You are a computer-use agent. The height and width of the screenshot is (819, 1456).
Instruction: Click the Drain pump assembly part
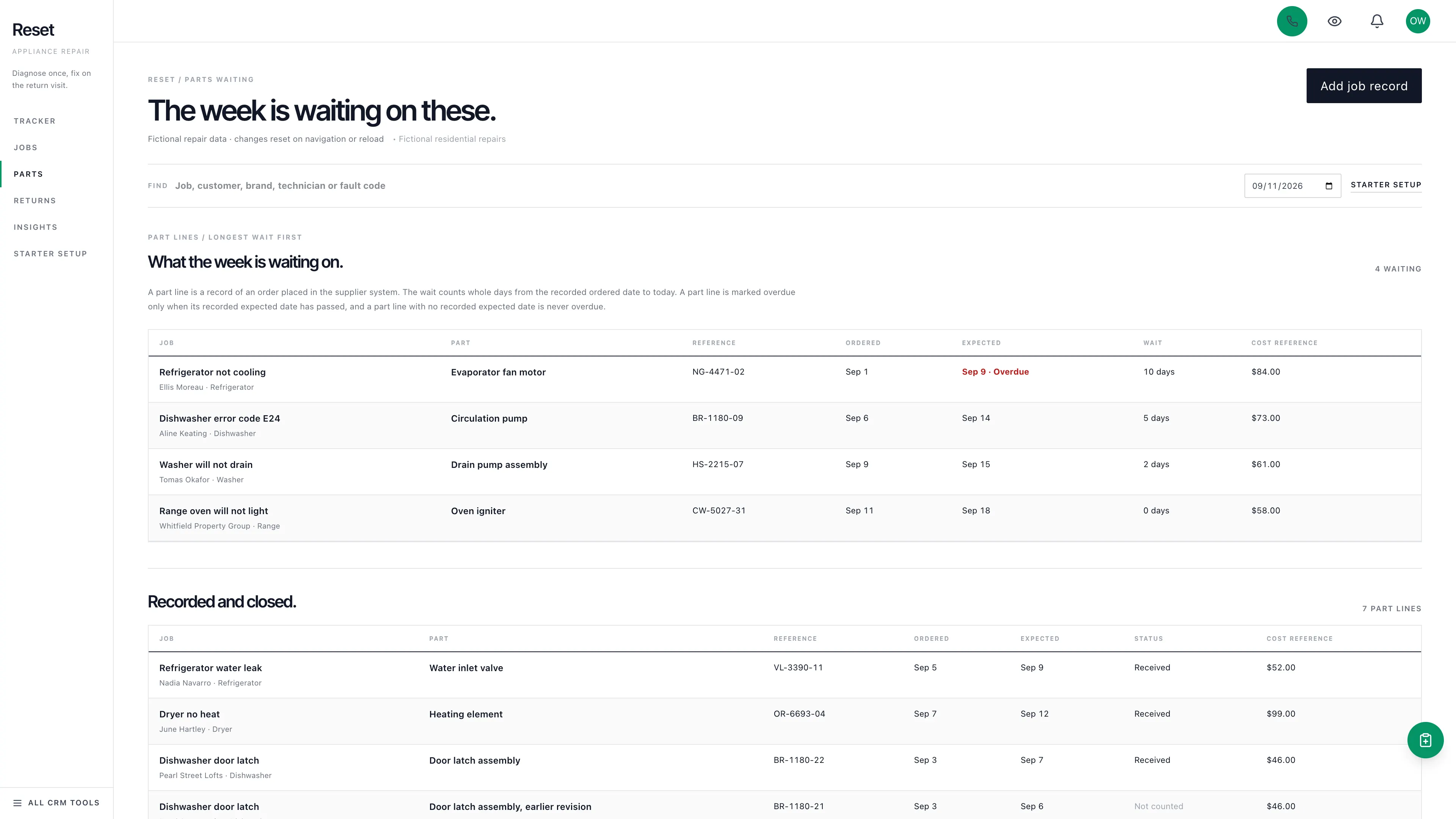point(499,464)
